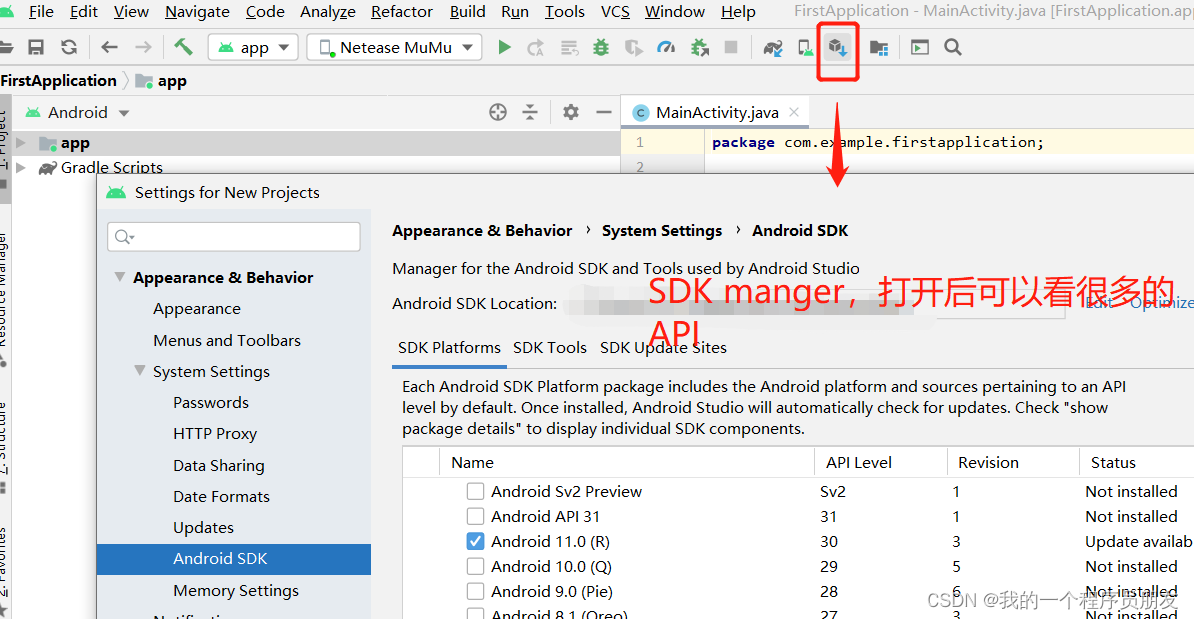Navigate back with the left arrow icon

coord(110,47)
